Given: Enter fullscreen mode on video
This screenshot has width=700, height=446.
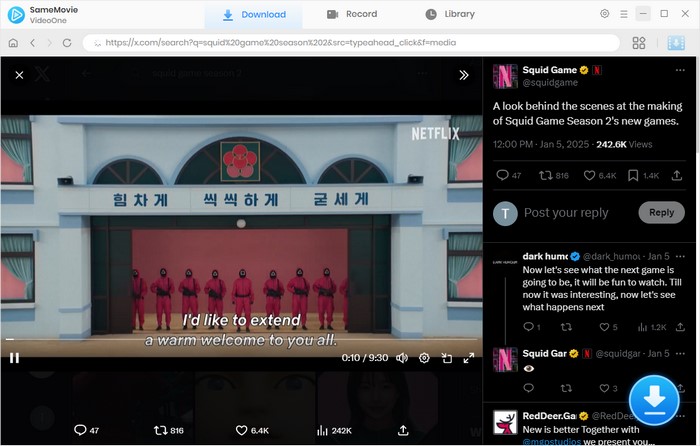Looking at the screenshot, I should [x=468, y=358].
